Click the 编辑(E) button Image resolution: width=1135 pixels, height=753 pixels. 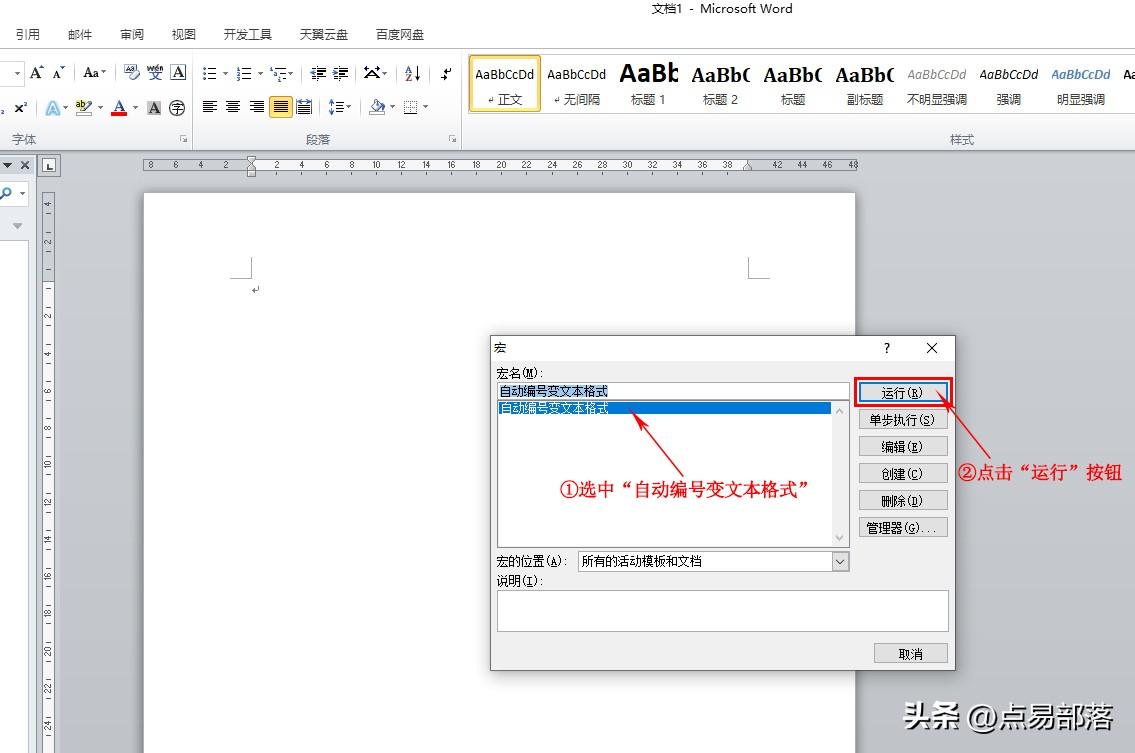(x=903, y=447)
